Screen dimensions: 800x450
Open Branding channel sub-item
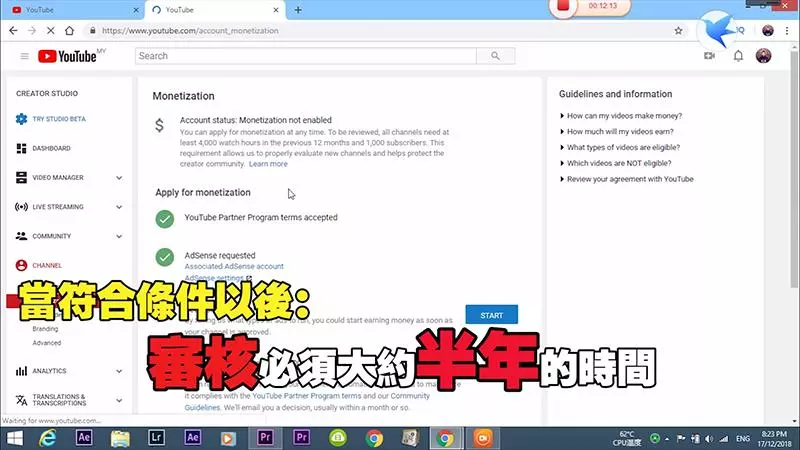[x=45, y=329]
